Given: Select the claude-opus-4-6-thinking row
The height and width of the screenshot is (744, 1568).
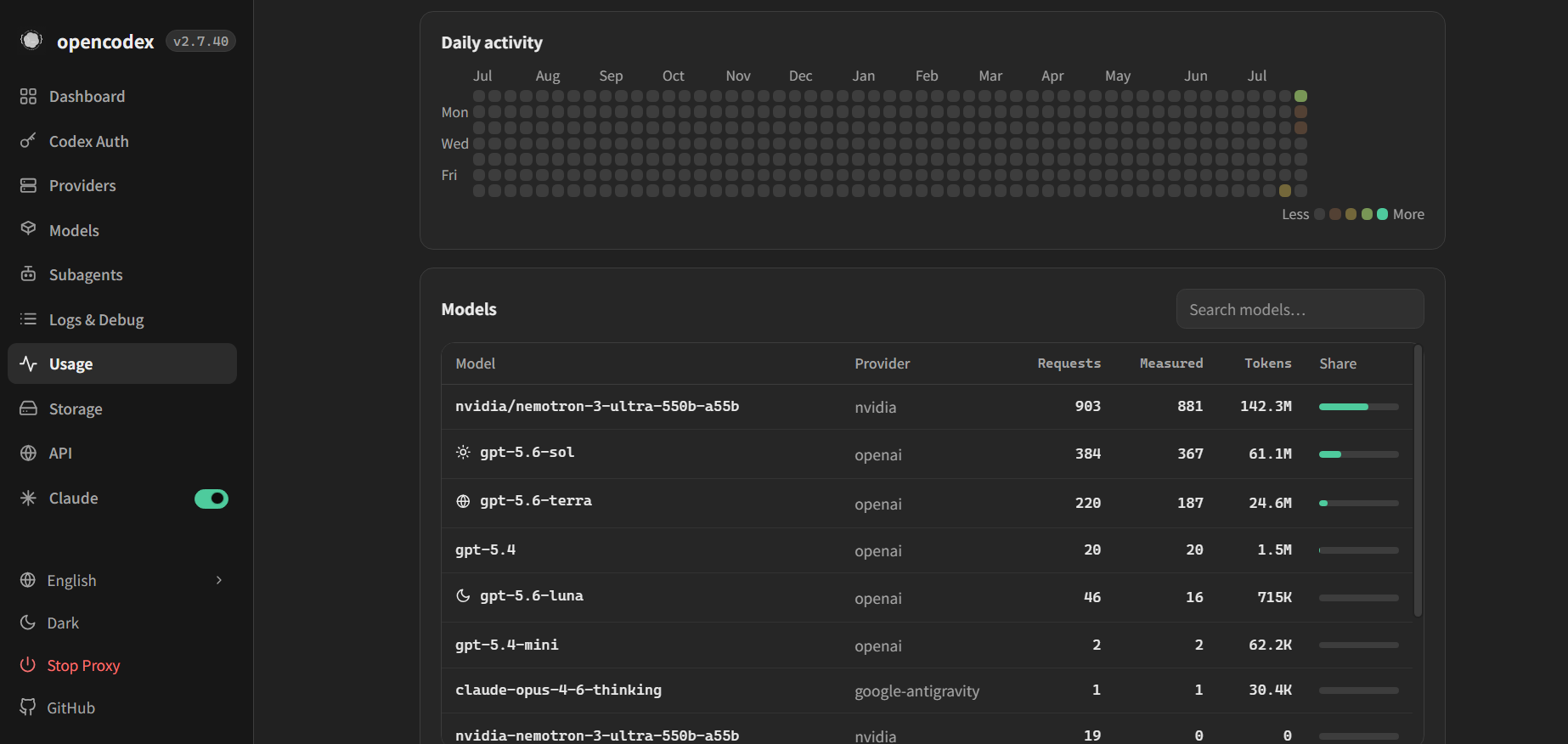Looking at the screenshot, I should pos(927,690).
